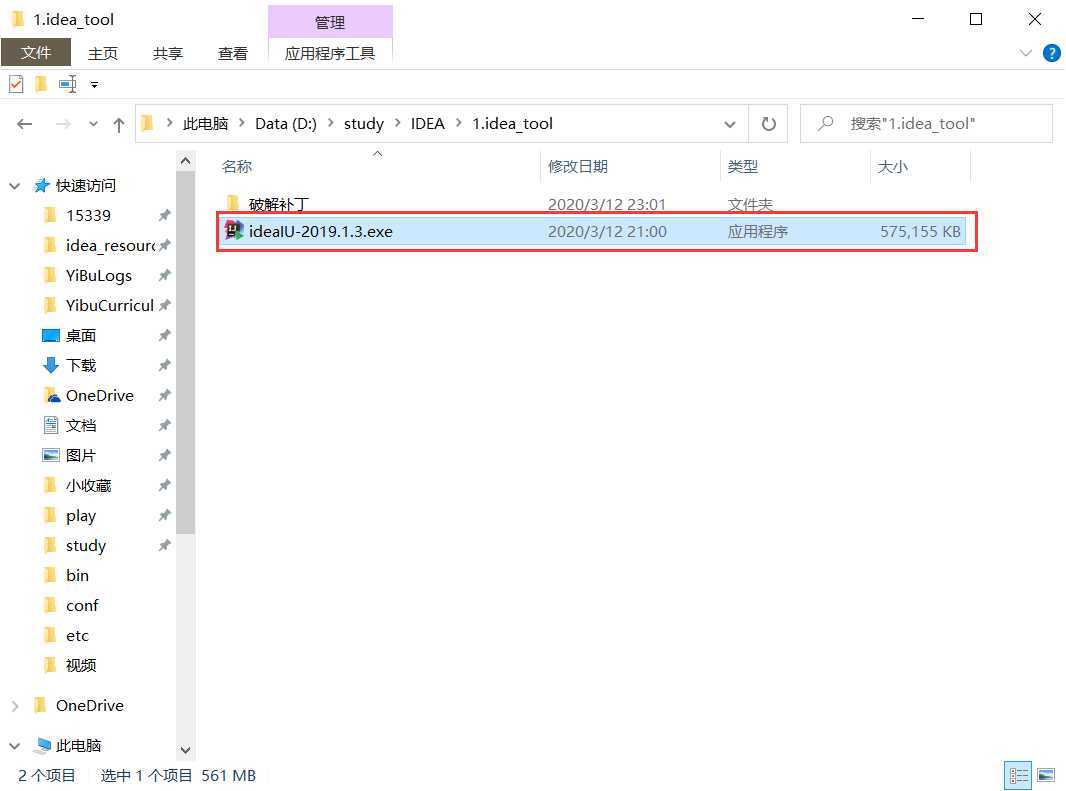This screenshot has height=791, width=1066.
Task: Switch to large icons view layout
Action: 1046,775
